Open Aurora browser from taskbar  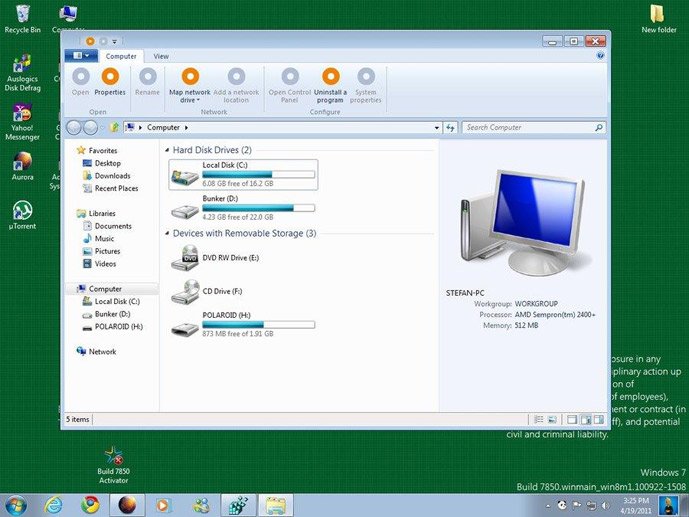[x=127, y=505]
